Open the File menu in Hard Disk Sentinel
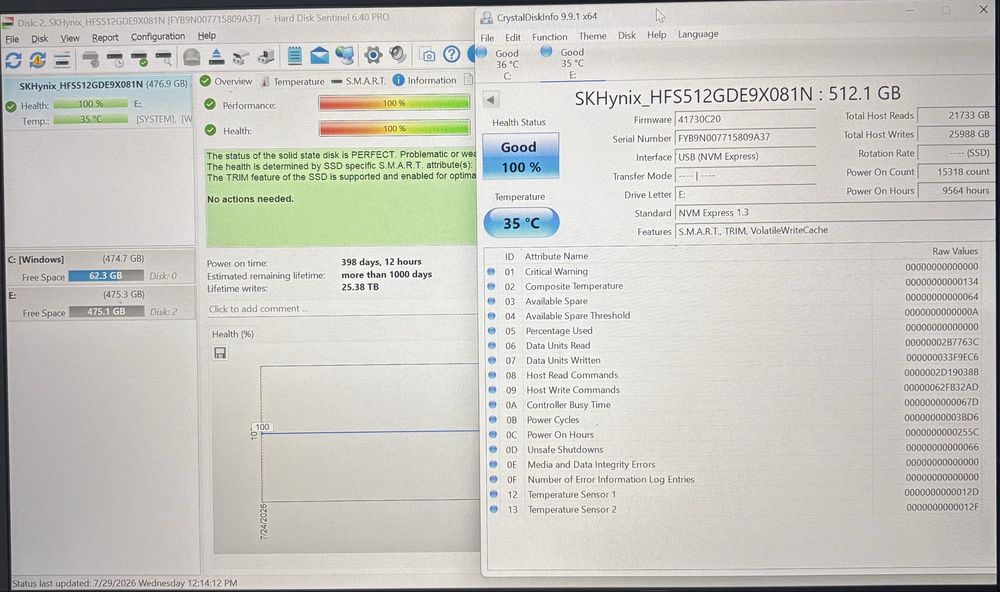The height and width of the screenshot is (592, 1000). tap(12, 39)
